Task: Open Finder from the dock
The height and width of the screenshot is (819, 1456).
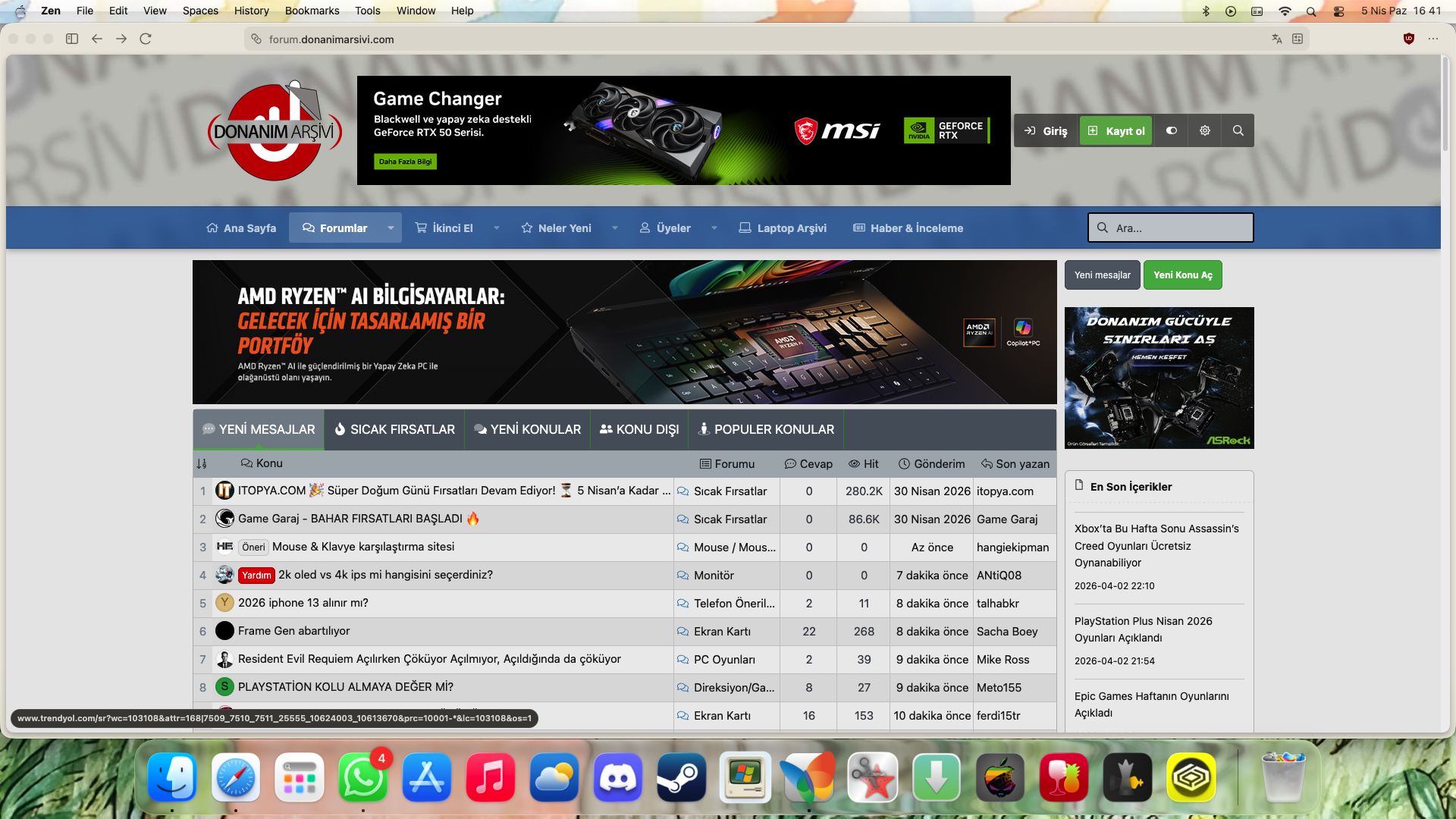Action: click(172, 778)
